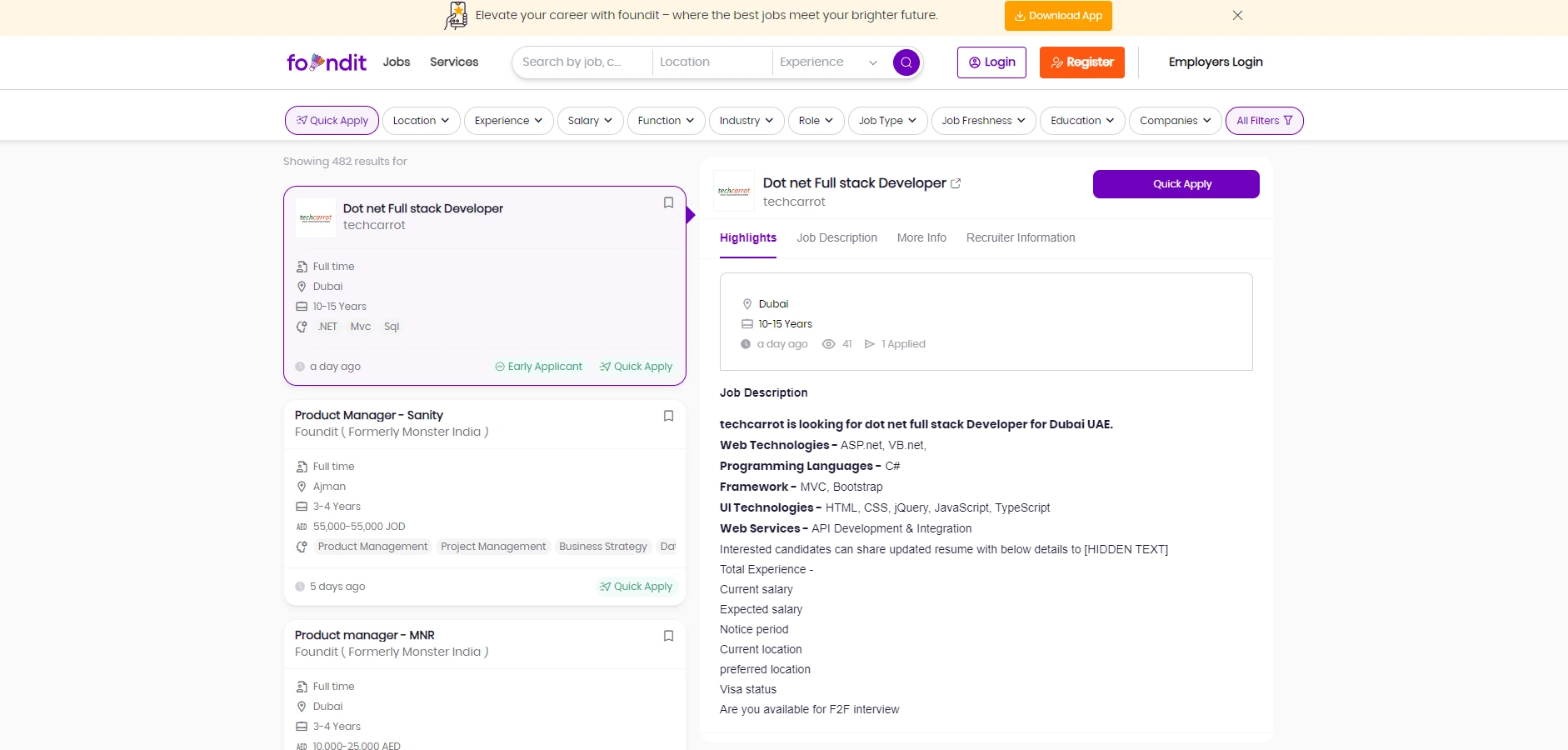Click the Login button
This screenshot has width=1568, height=750.
click(x=991, y=62)
